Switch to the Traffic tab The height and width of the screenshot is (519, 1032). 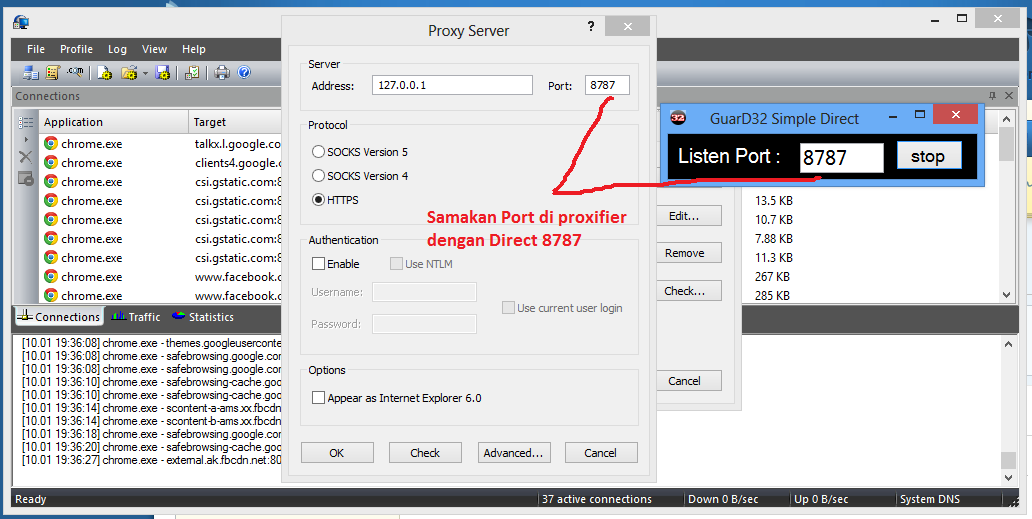point(136,316)
